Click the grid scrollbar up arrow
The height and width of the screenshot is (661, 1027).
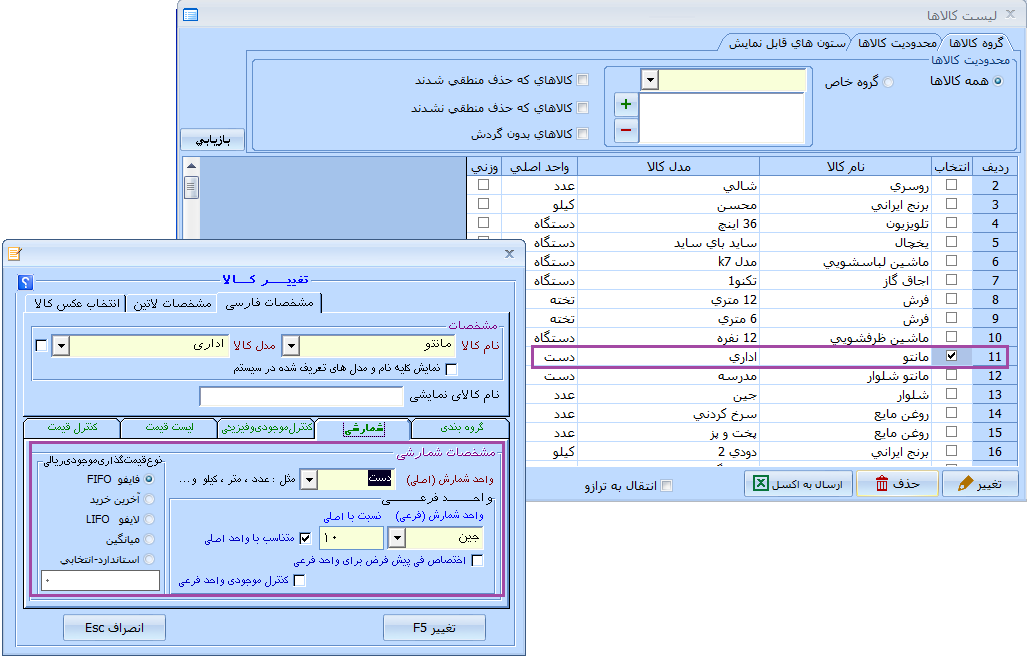[x=191, y=166]
